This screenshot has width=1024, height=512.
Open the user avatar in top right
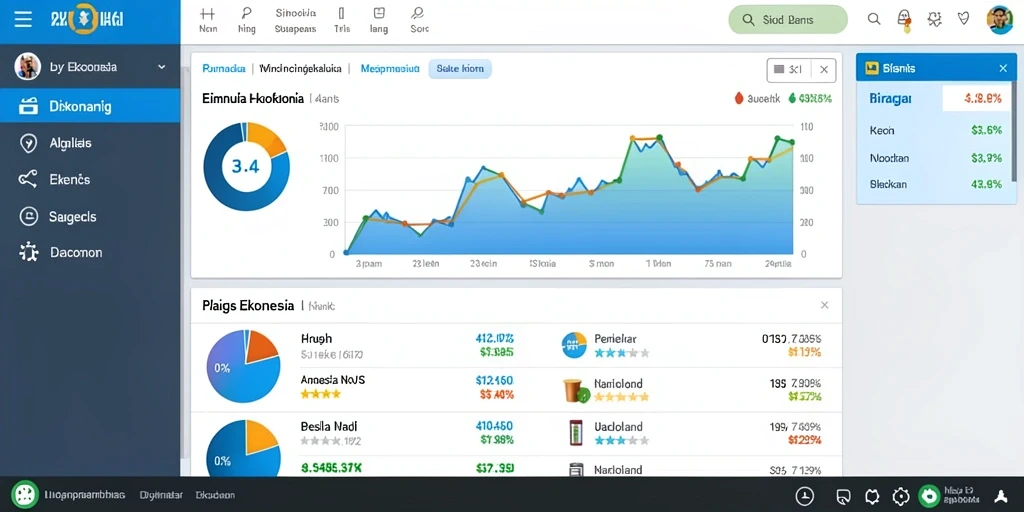click(x=999, y=20)
